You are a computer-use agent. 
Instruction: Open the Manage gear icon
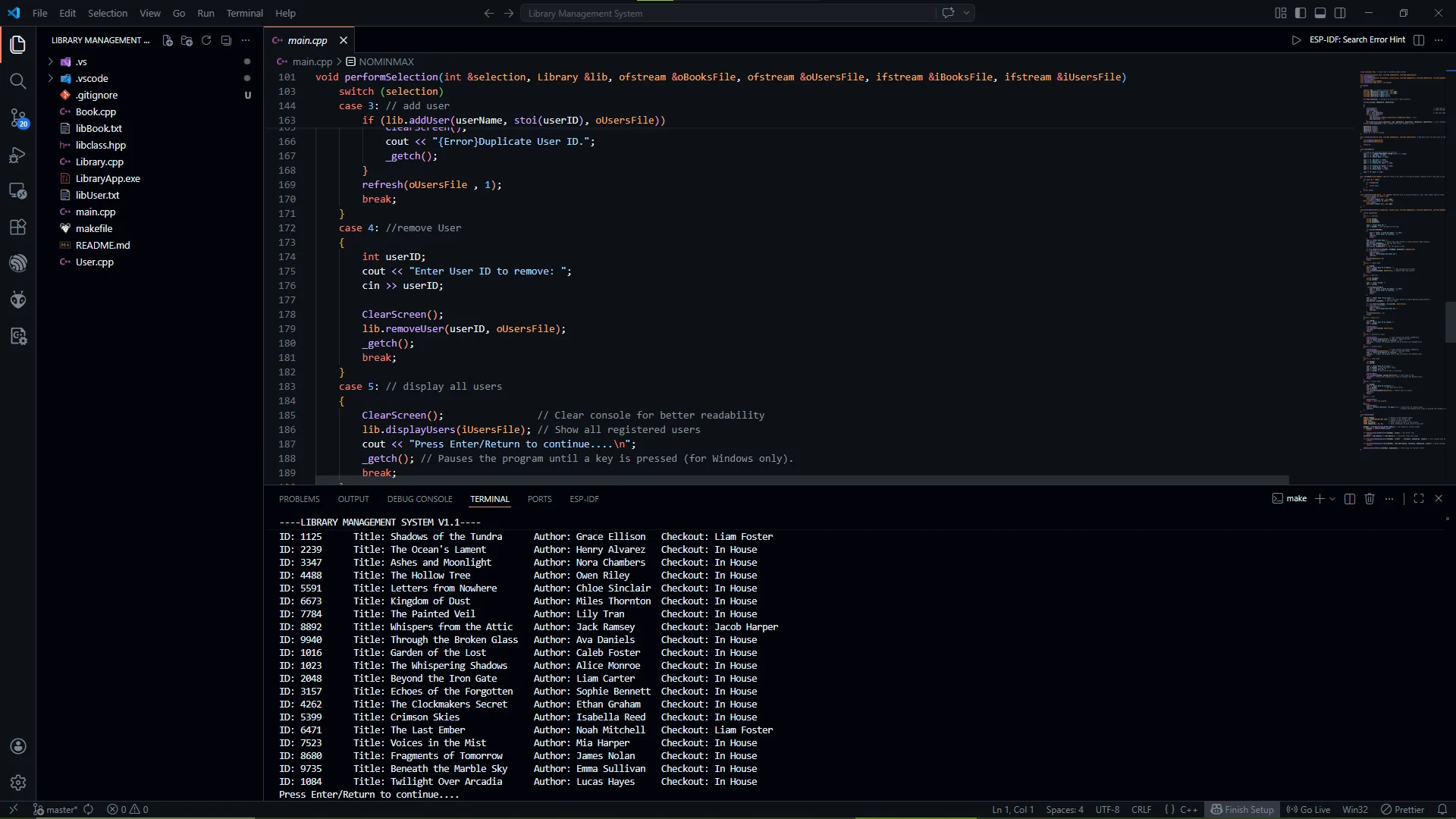tap(18, 782)
